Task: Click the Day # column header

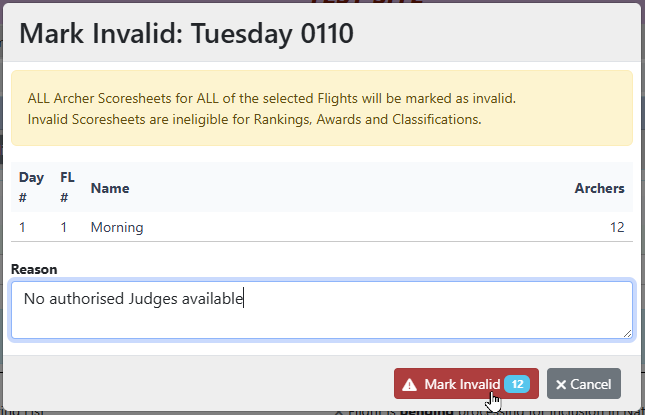Action: (31, 187)
